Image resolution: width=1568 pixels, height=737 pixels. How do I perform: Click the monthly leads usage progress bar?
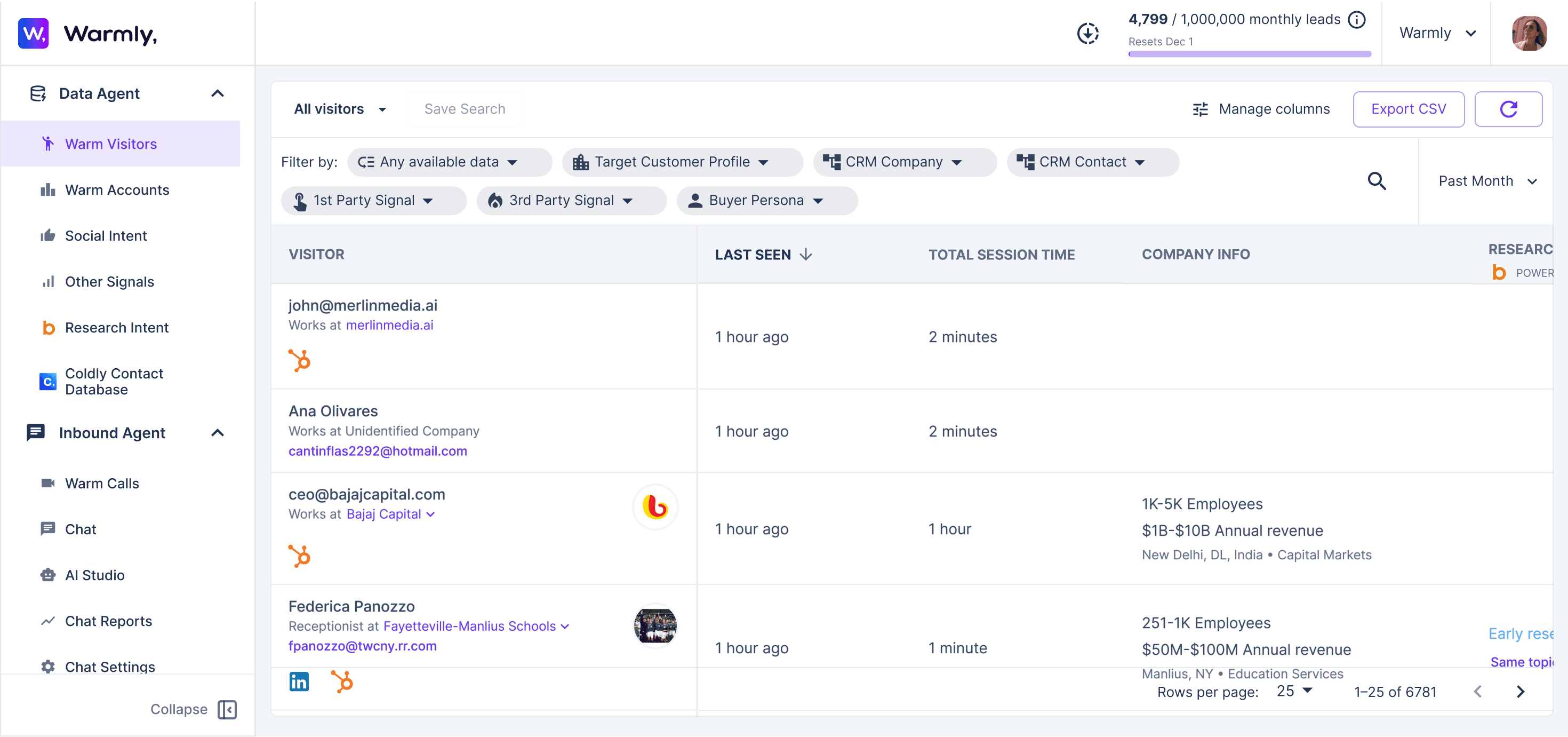[x=1250, y=54]
